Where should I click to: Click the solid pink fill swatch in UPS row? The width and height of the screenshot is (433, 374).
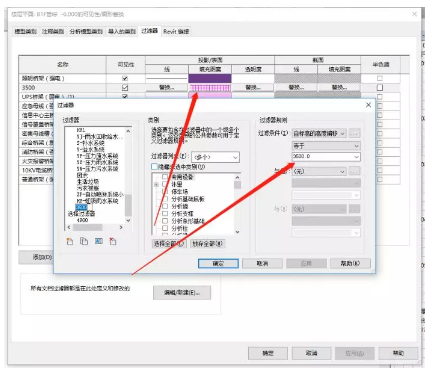click(x=210, y=96)
